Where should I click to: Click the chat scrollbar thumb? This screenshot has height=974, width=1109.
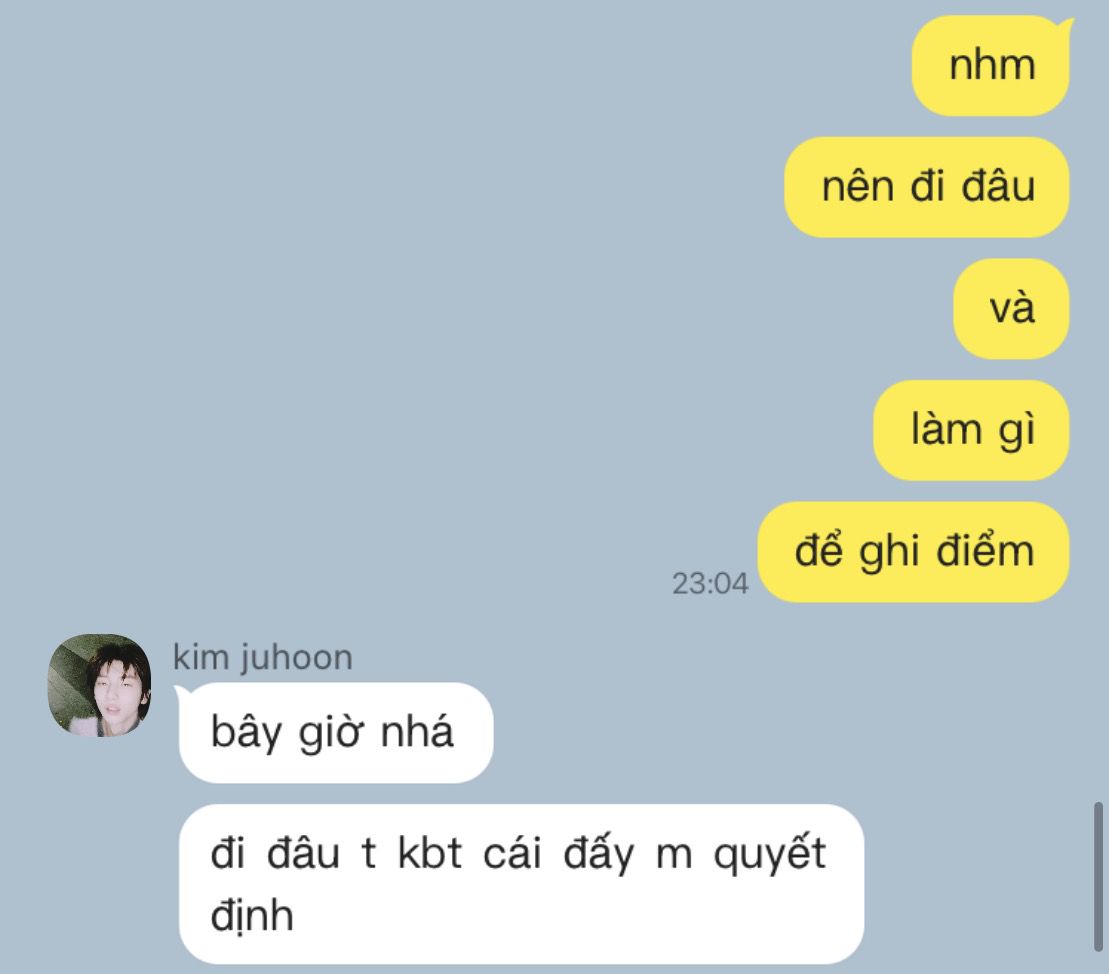1098,877
